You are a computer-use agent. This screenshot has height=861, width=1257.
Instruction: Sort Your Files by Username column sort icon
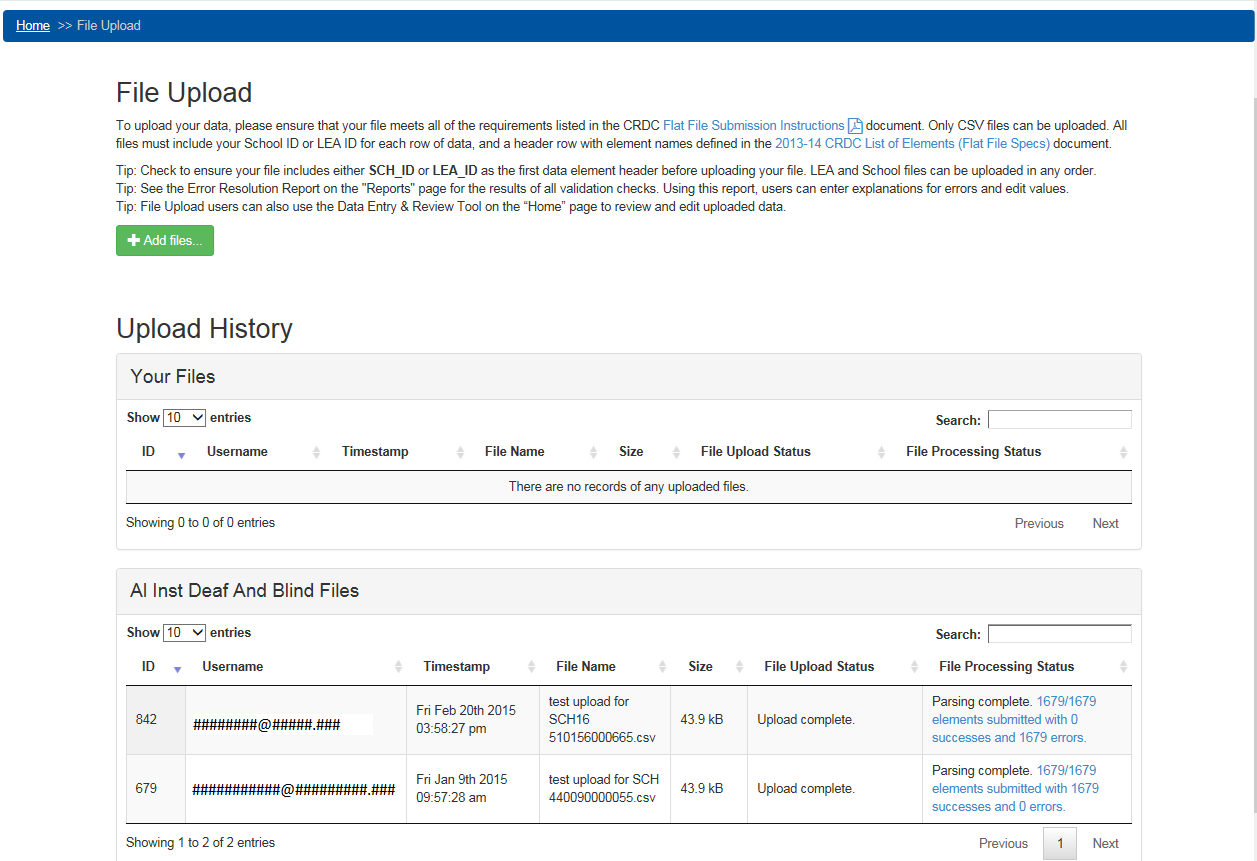[x=316, y=453]
